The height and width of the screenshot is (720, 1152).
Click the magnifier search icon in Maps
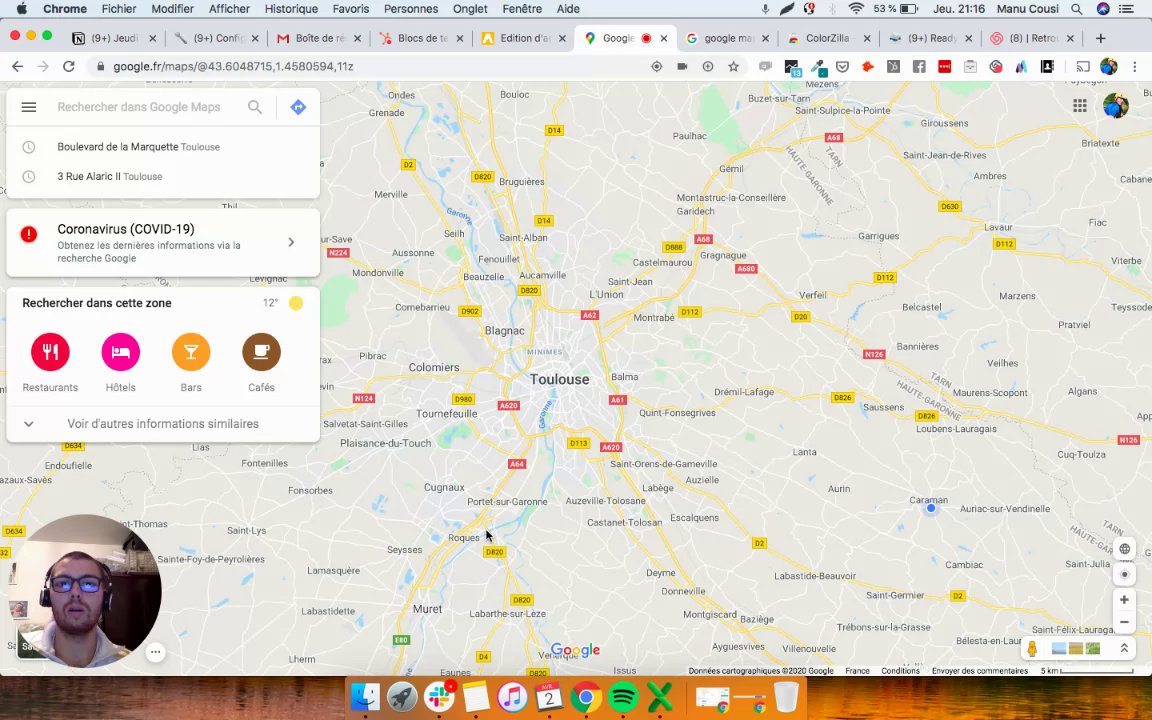255,107
